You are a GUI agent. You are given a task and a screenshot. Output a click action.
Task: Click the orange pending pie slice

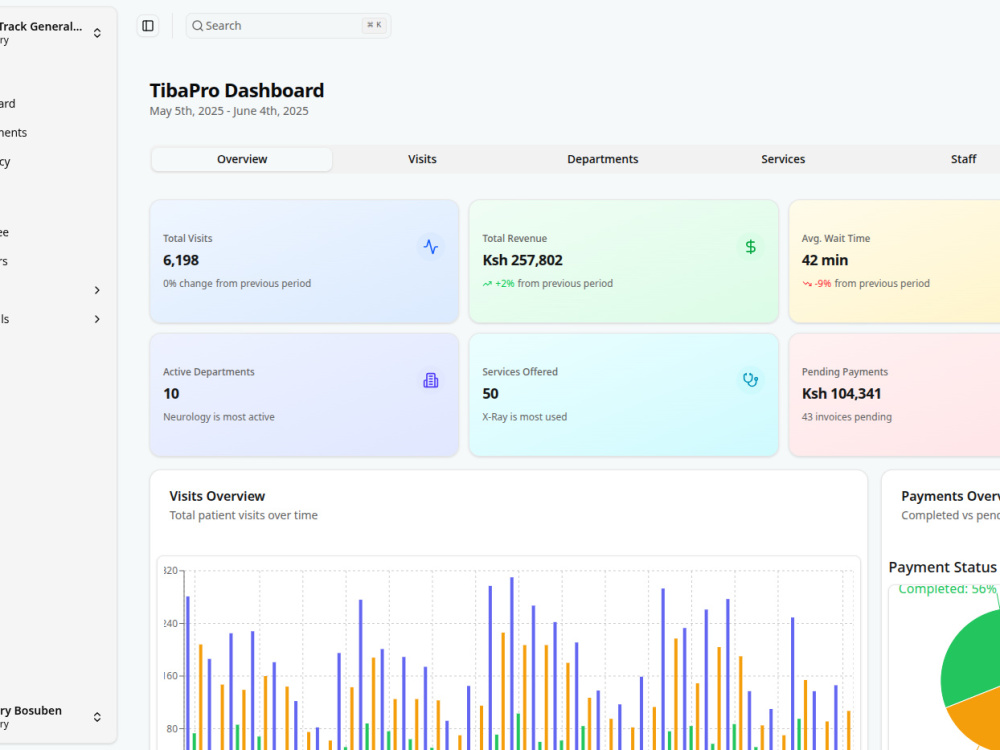[x=976, y=717]
